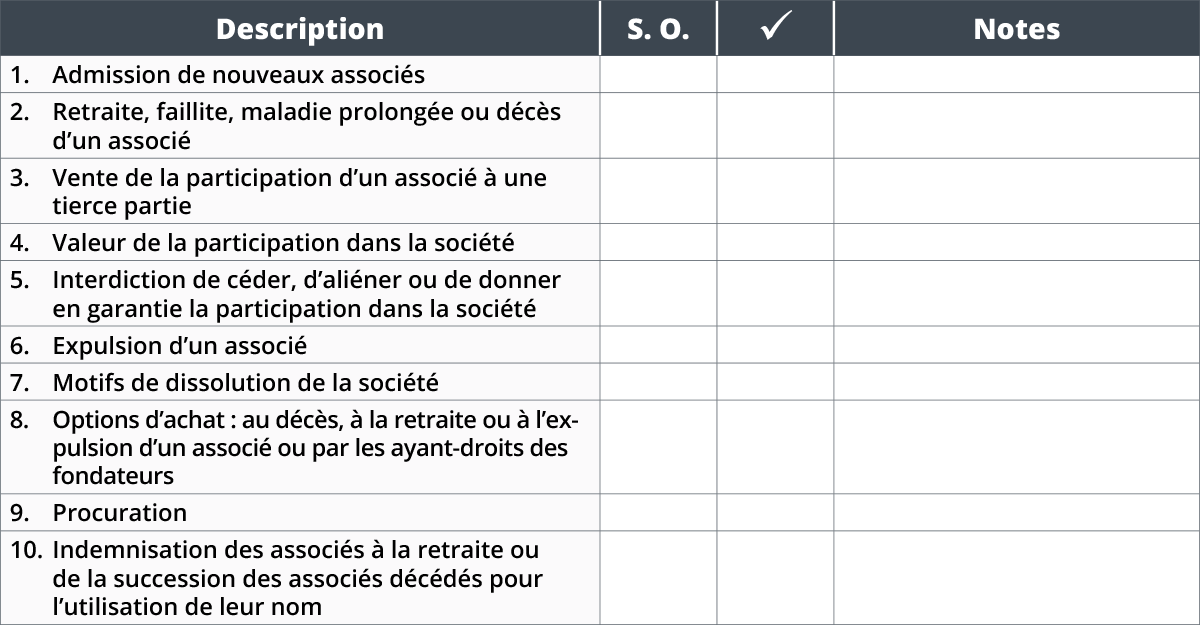Tick the check cell for Expulsion d'un associé

tap(775, 346)
